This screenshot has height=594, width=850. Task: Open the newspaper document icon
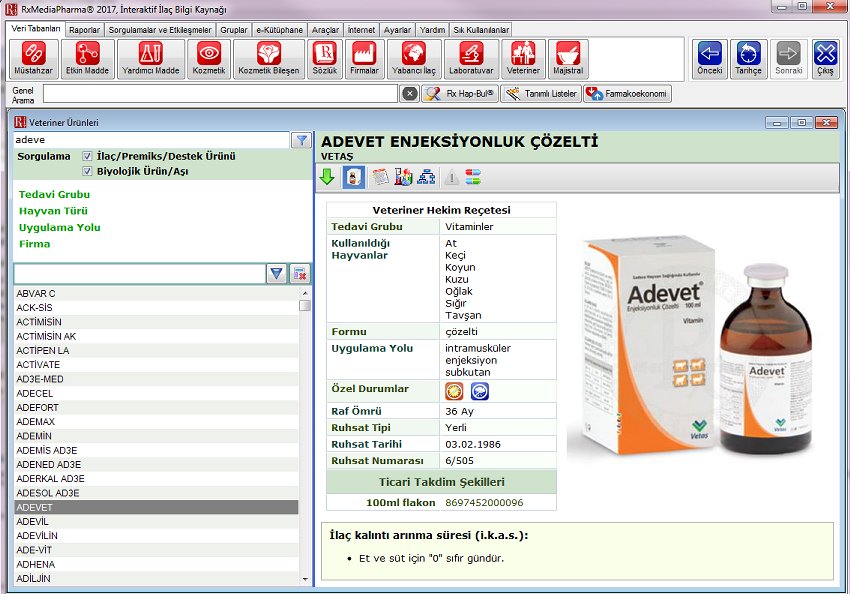[x=380, y=177]
